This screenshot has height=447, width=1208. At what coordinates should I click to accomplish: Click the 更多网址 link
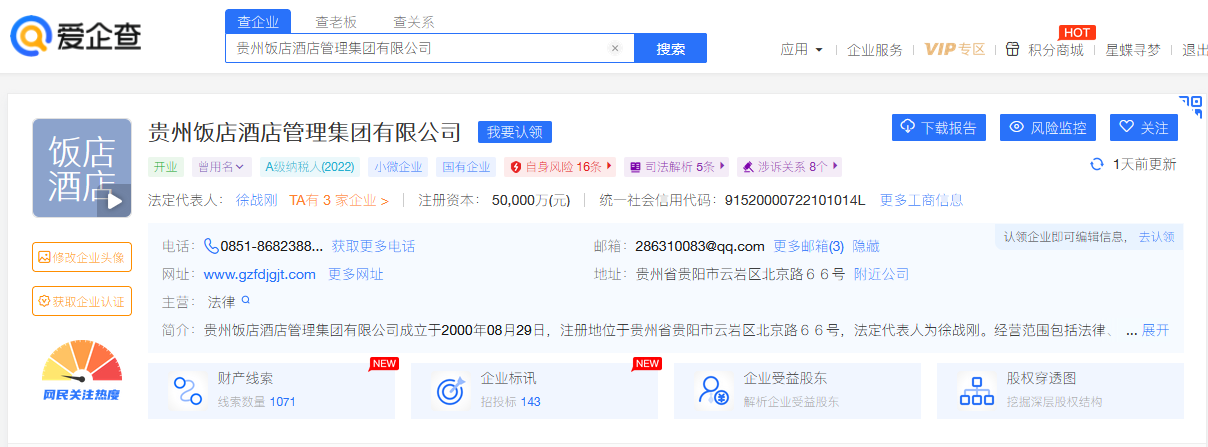tap(356, 274)
